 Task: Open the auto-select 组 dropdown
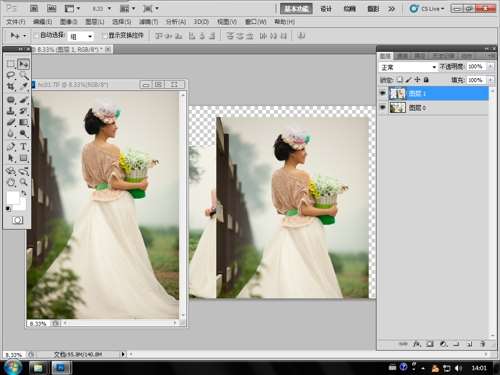[x=80, y=36]
